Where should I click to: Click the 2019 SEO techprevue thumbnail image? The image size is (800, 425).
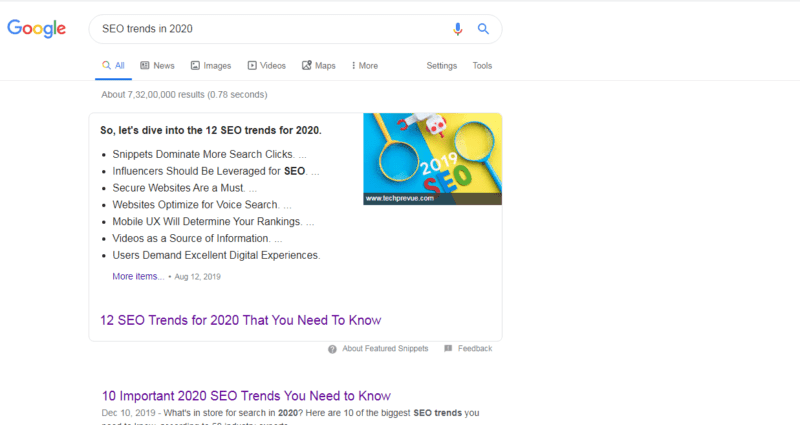(x=433, y=159)
